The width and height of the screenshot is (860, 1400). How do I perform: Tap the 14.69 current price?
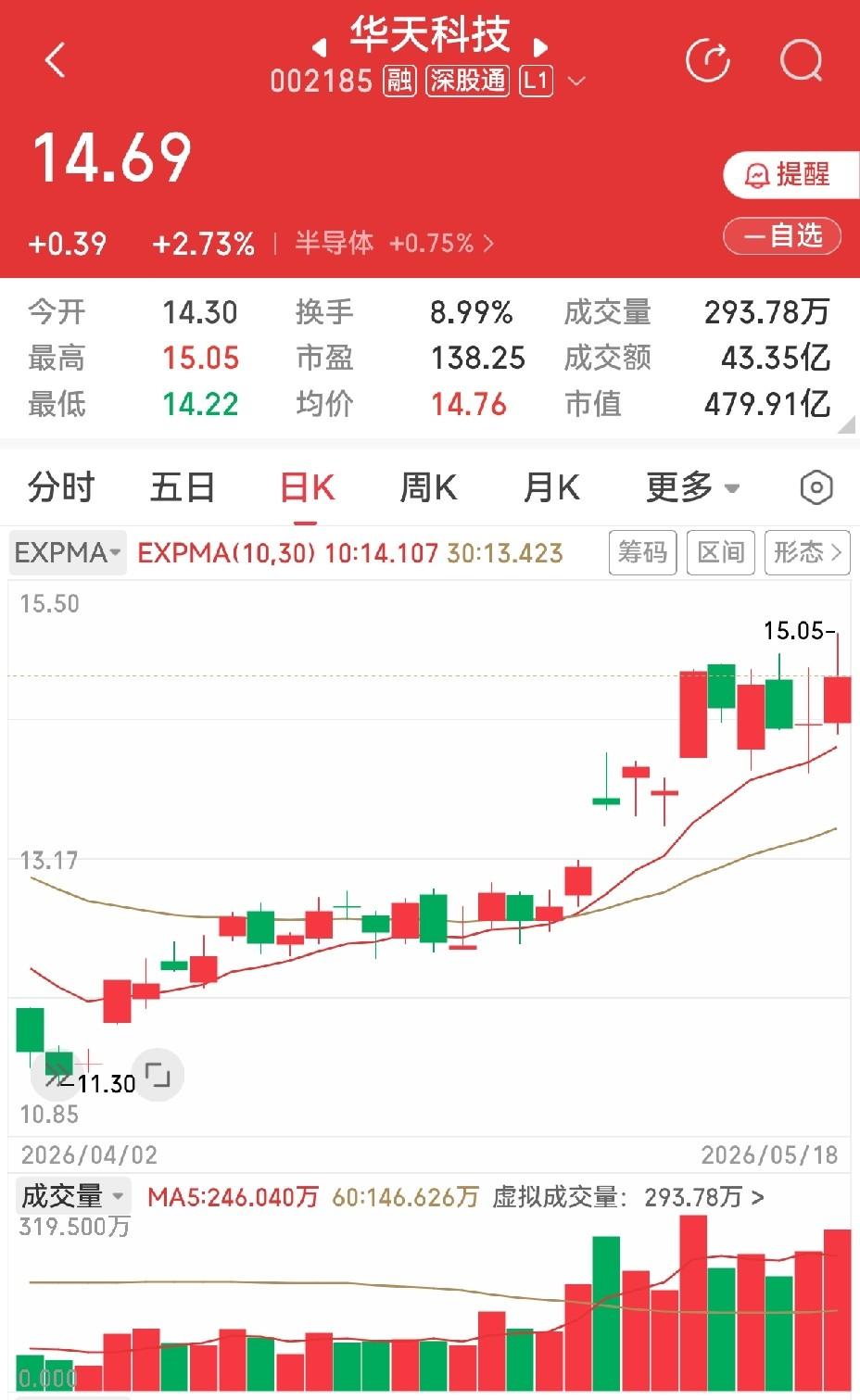[x=112, y=157]
